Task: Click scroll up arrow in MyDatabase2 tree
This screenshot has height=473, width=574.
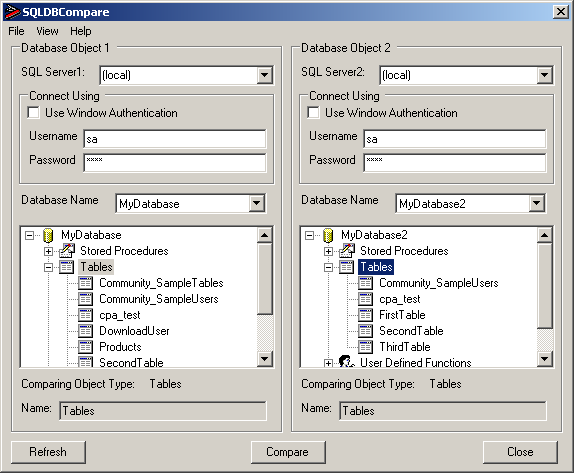Action: tap(544, 235)
